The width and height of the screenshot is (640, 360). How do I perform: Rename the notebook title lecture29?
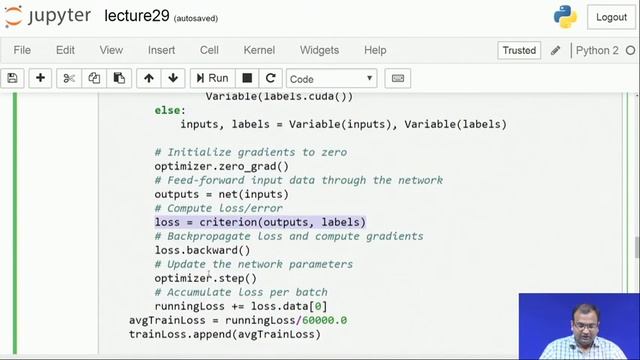click(x=137, y=16)
